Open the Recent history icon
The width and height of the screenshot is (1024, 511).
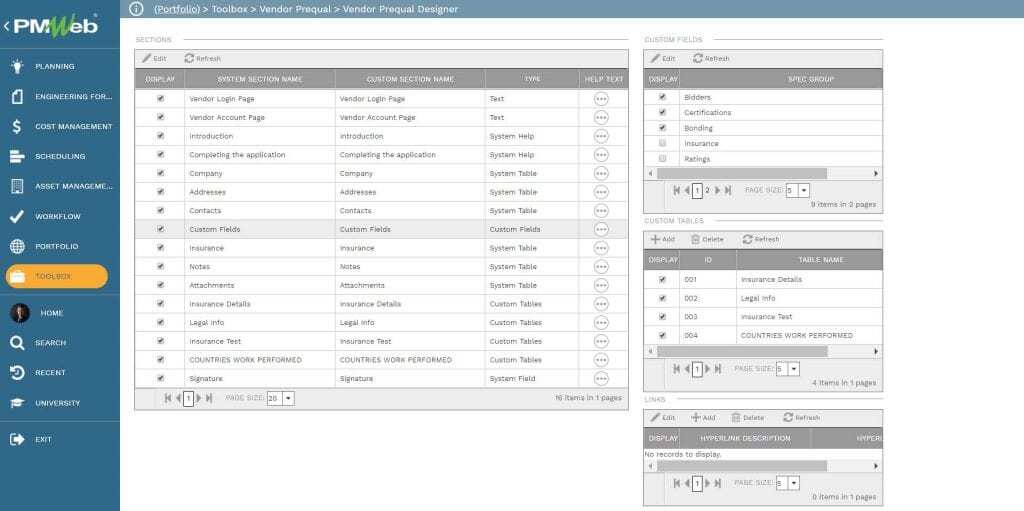18,372
